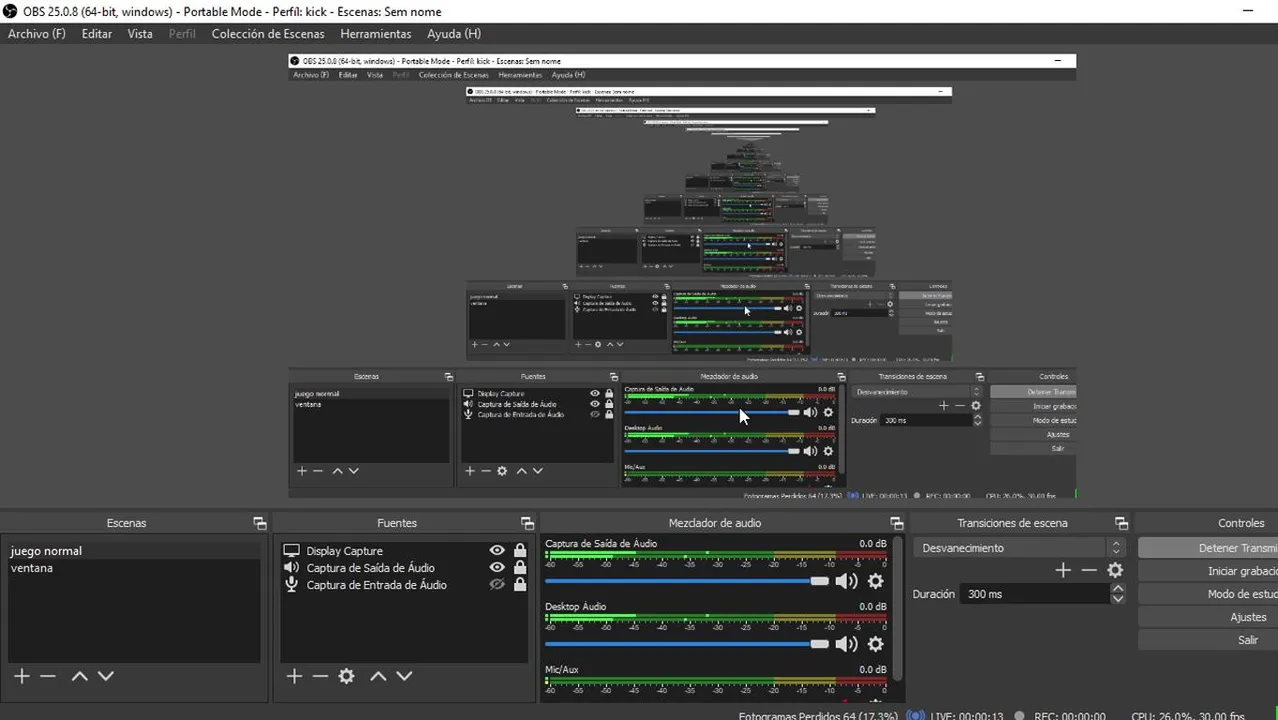The image size is (1278, 720).
Task: Click the Fotogramas Perdidos 64 (17.3%) status text
Action: (818, 716)
